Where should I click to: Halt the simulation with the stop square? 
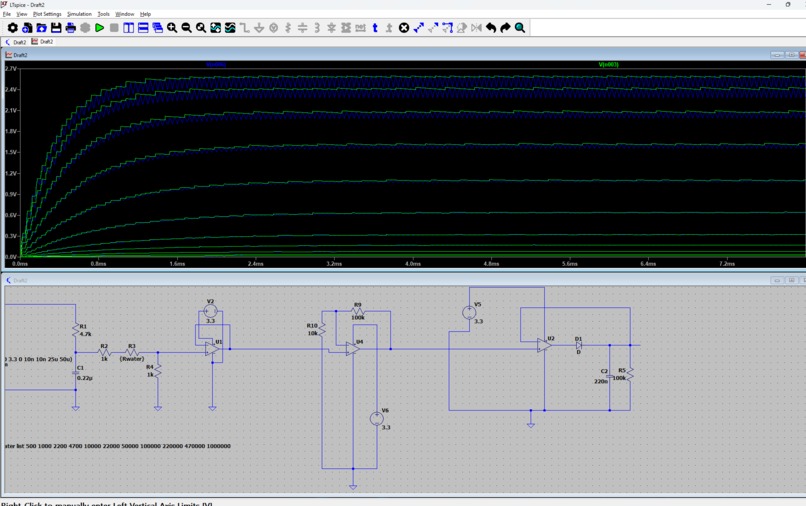point(114,28)
